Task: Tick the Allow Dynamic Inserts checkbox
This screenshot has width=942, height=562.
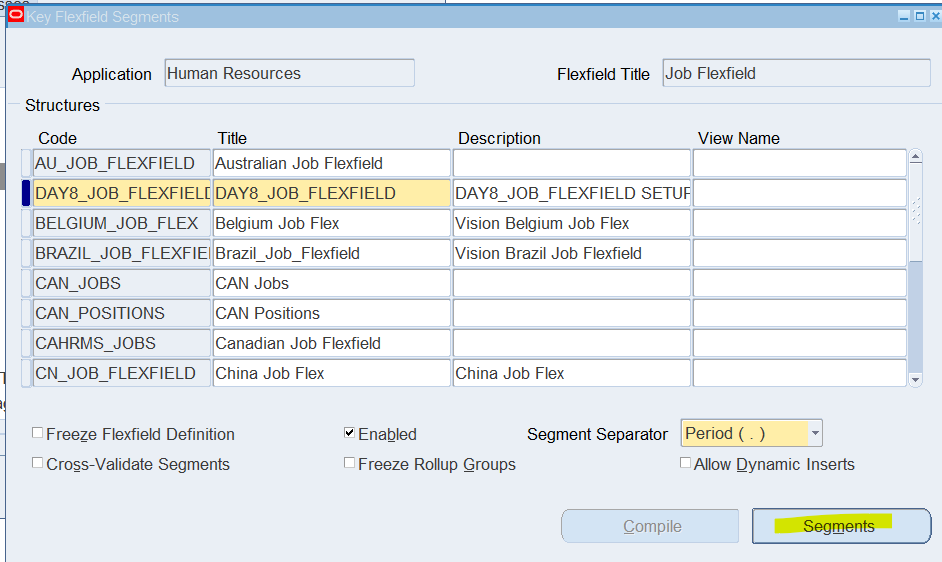Action: [685, 463]
